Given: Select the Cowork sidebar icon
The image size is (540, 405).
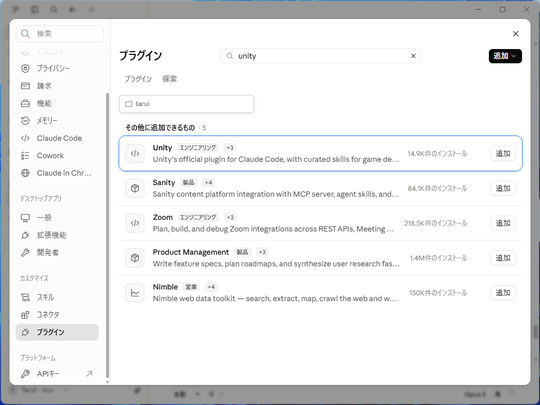Looking at the screenshot, I should (x=25, y=156).
